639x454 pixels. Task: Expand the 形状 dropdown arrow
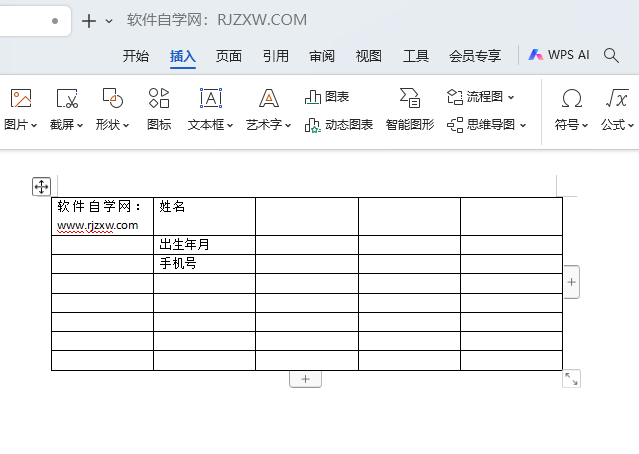[126, 126]
